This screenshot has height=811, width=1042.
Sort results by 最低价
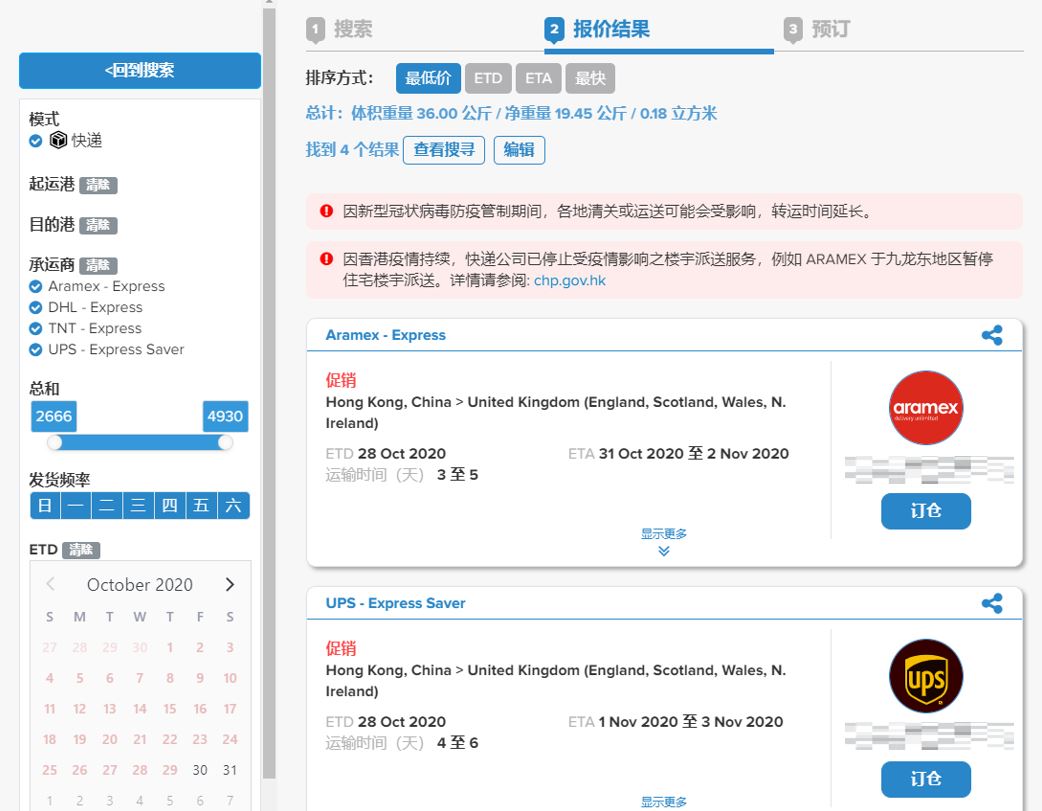pyautogui.click(x=428, y=78)
